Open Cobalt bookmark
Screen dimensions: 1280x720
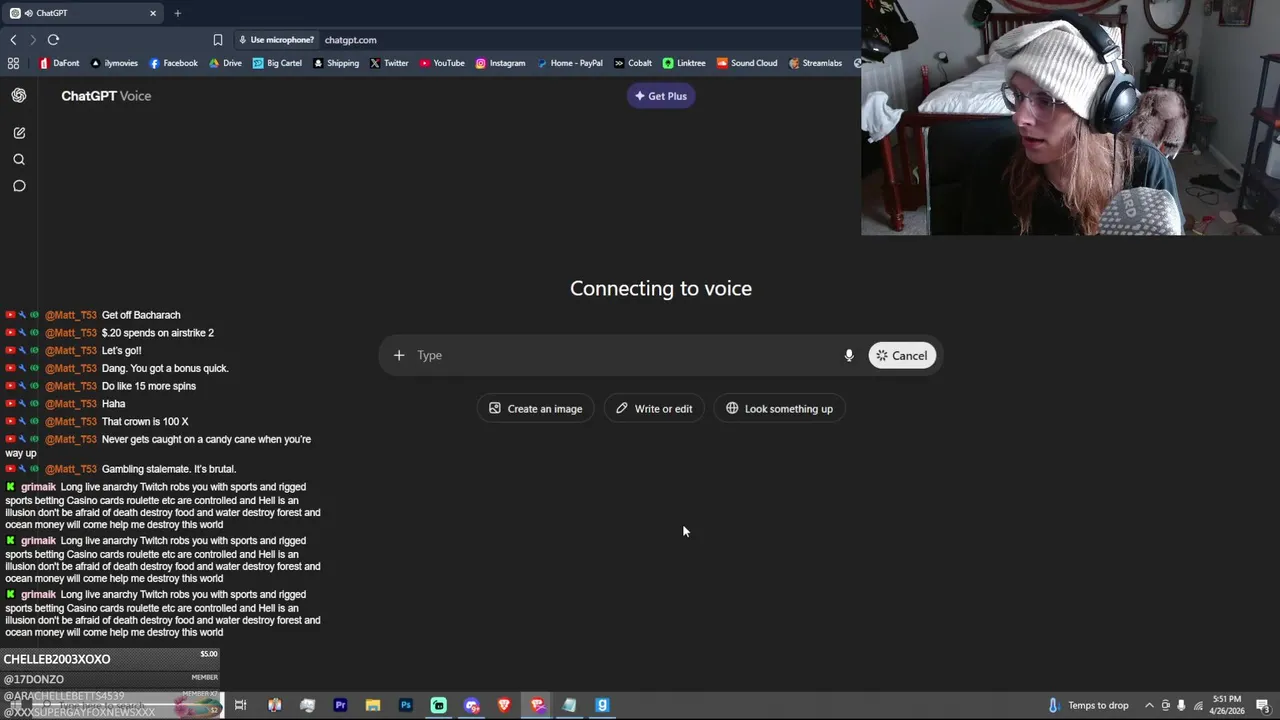pyautogui.click(x=633, y=63)
